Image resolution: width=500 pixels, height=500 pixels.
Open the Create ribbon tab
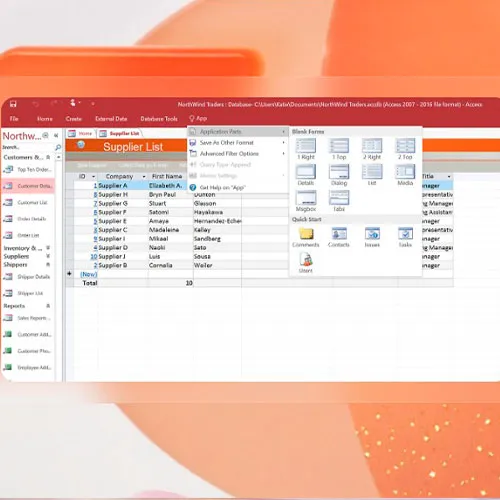pyautogui.click(x=74, y=119)
